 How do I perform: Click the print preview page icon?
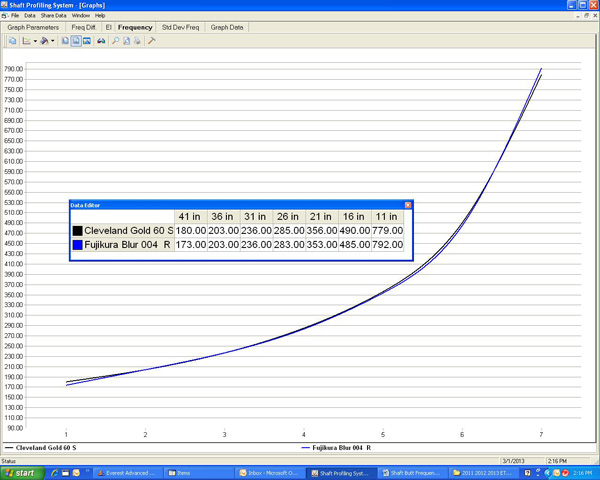(126, 41)
